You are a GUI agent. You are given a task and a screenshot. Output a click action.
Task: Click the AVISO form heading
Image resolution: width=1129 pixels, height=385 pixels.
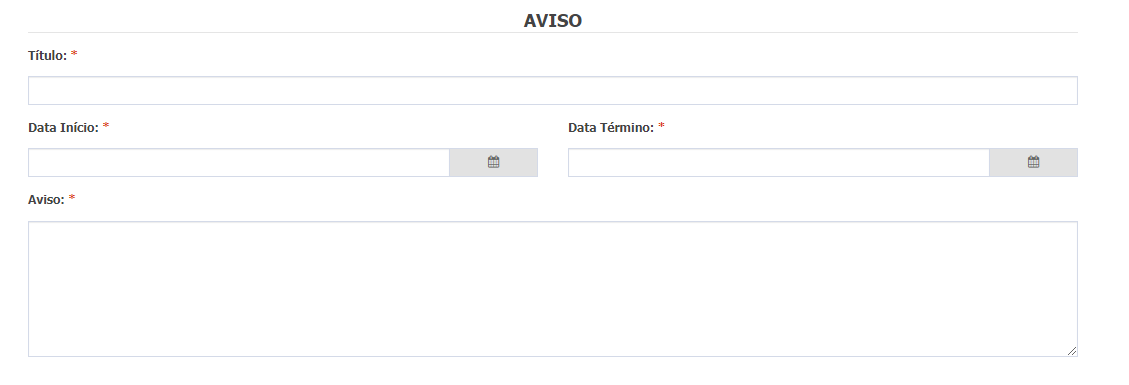coord(553,21)
